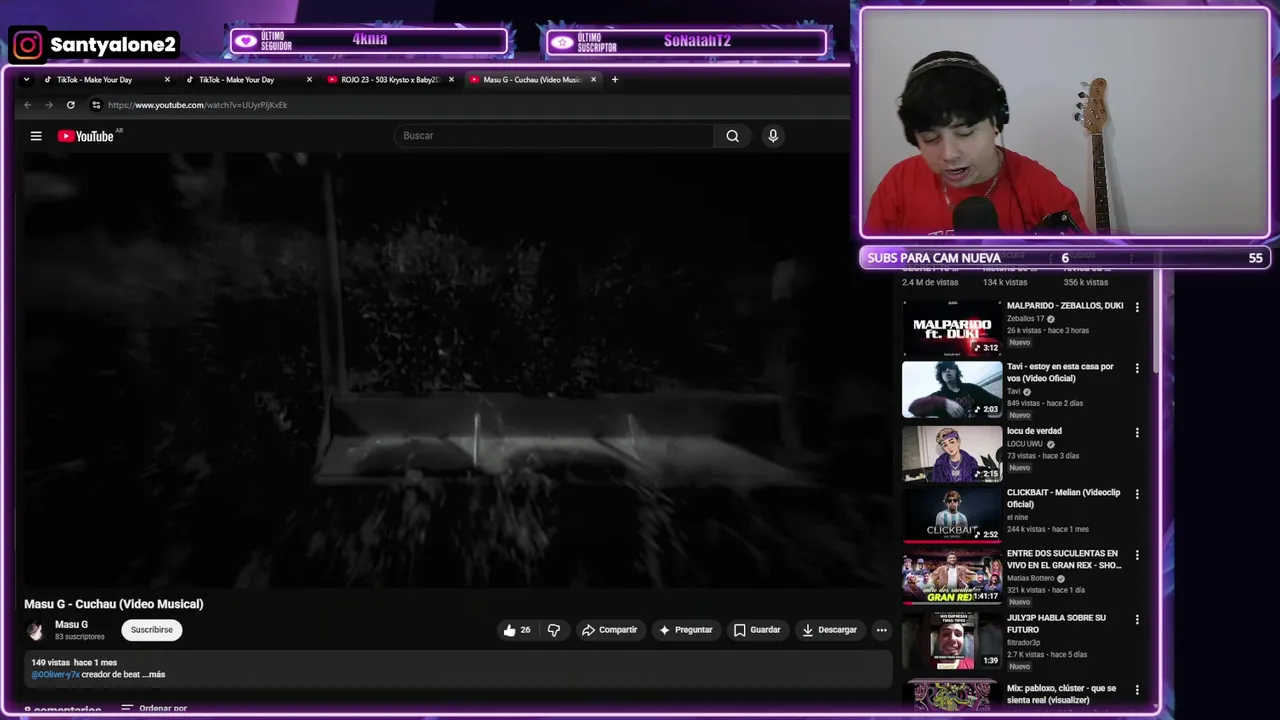
Task: Click the Suscribirse button
Action: [x=152, y=630]
